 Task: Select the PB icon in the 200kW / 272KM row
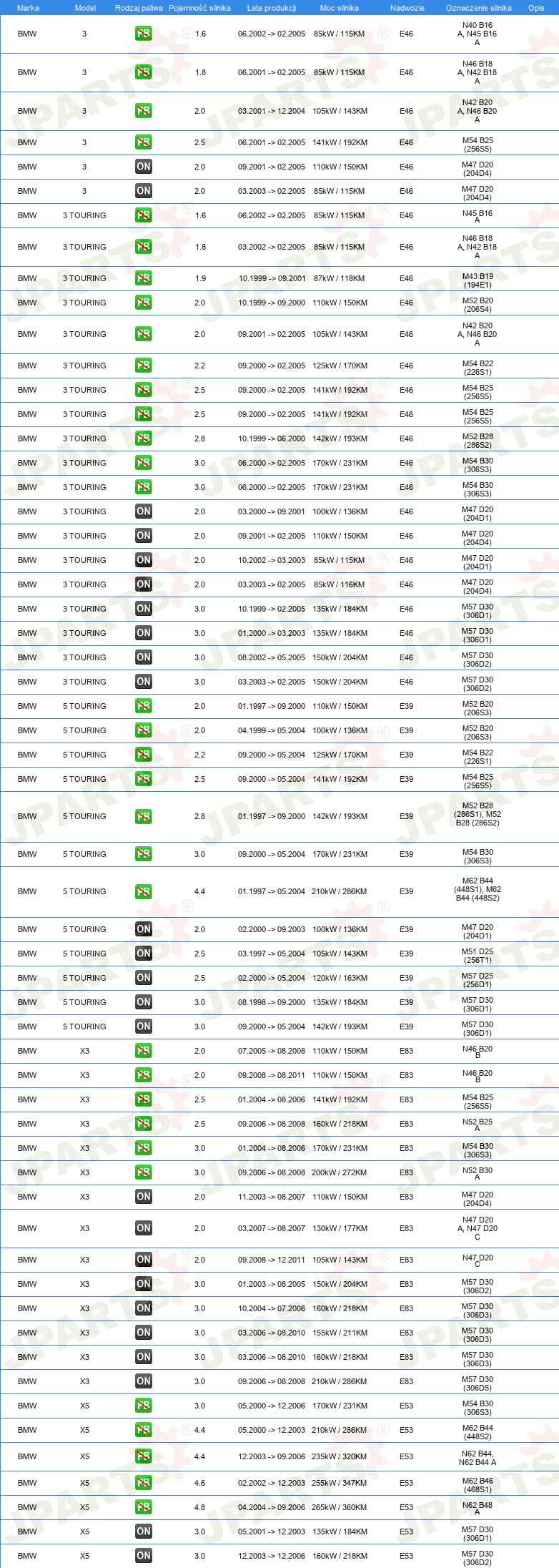143,1172
